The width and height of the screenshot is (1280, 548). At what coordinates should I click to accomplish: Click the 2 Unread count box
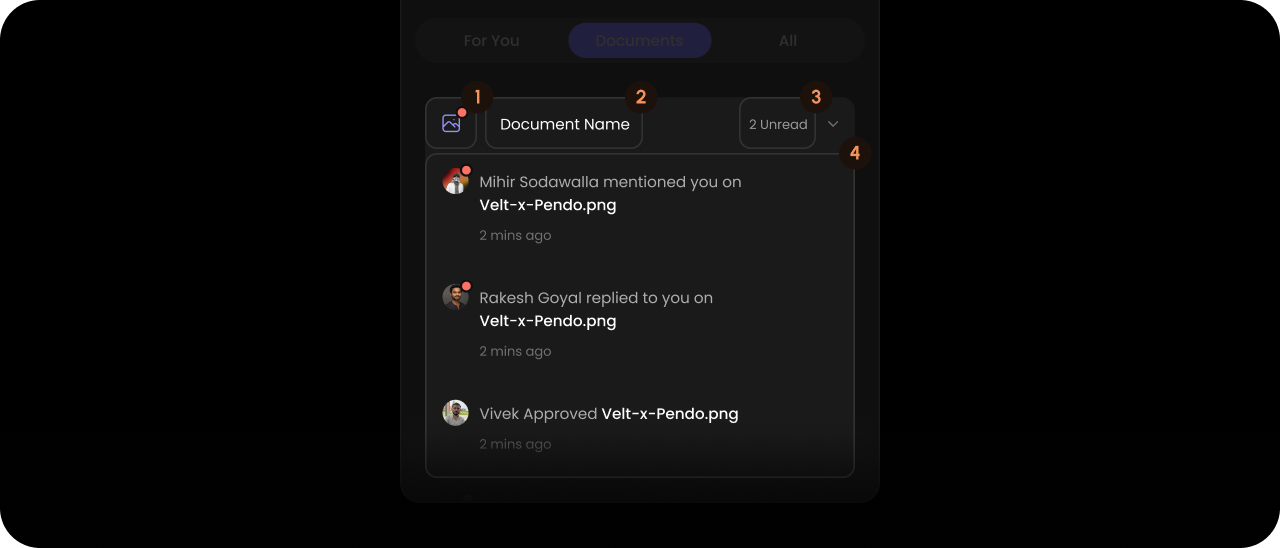coord(778,124)
